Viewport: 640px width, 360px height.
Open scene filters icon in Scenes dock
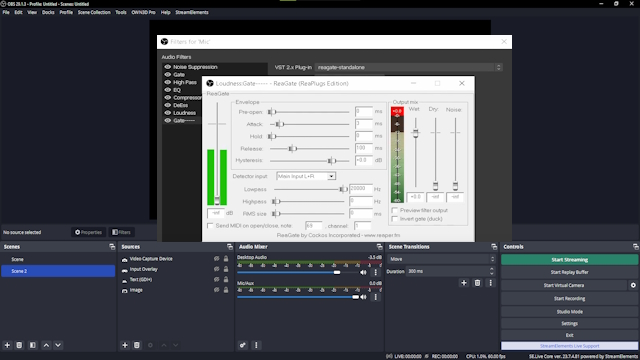point(33,345)
